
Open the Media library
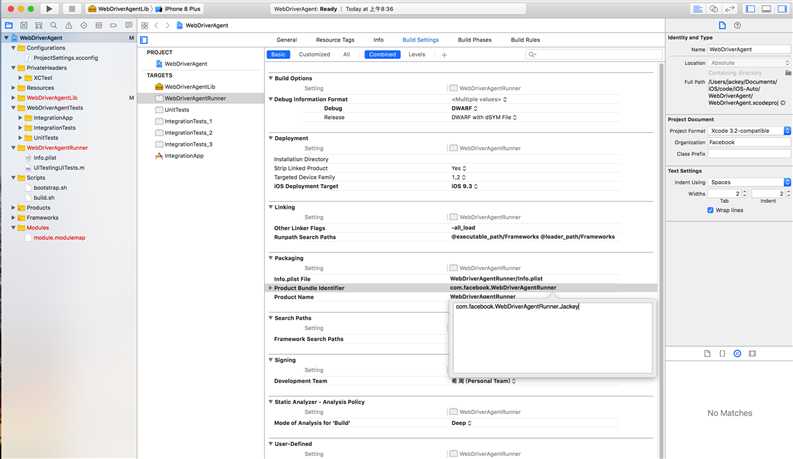(753, 353)
